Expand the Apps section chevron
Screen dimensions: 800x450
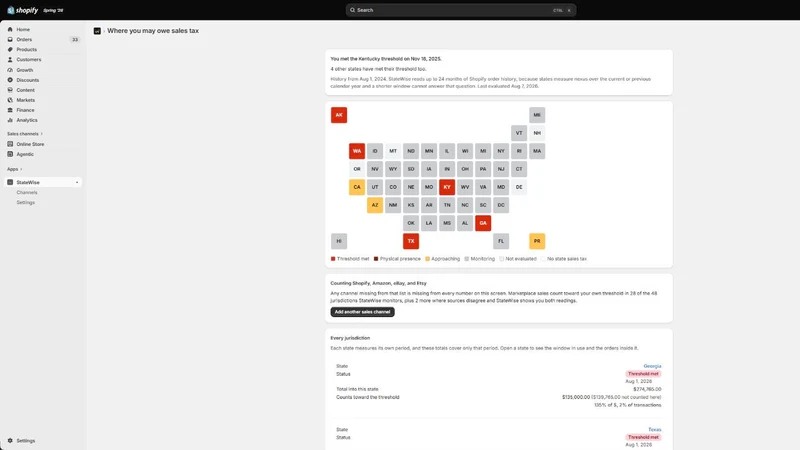pyautogui.click(x=21, y=169)
